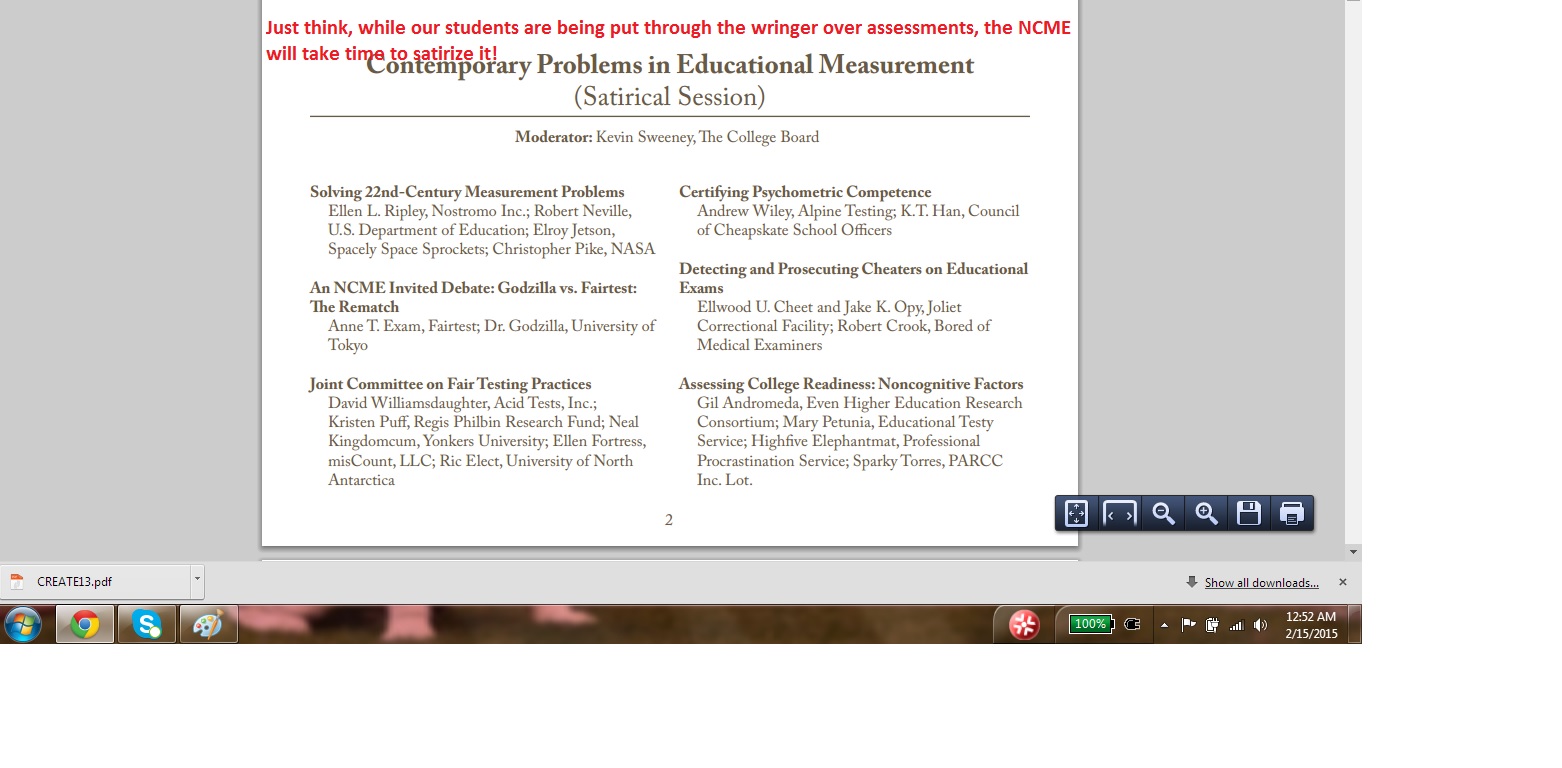Open Paint from the taskbar
This screenshot has height=768, width=1562.
pyautogui.click(x=208, y=625)
